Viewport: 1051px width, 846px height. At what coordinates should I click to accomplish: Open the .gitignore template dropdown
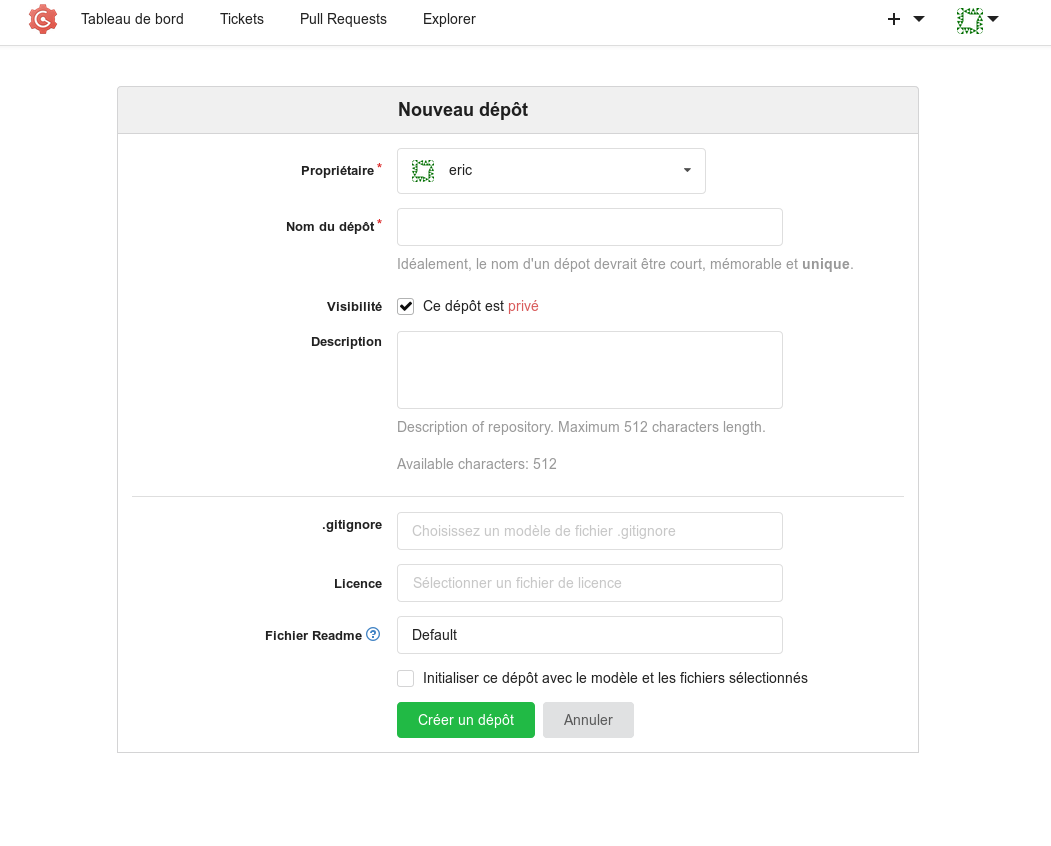pos(589,531)
